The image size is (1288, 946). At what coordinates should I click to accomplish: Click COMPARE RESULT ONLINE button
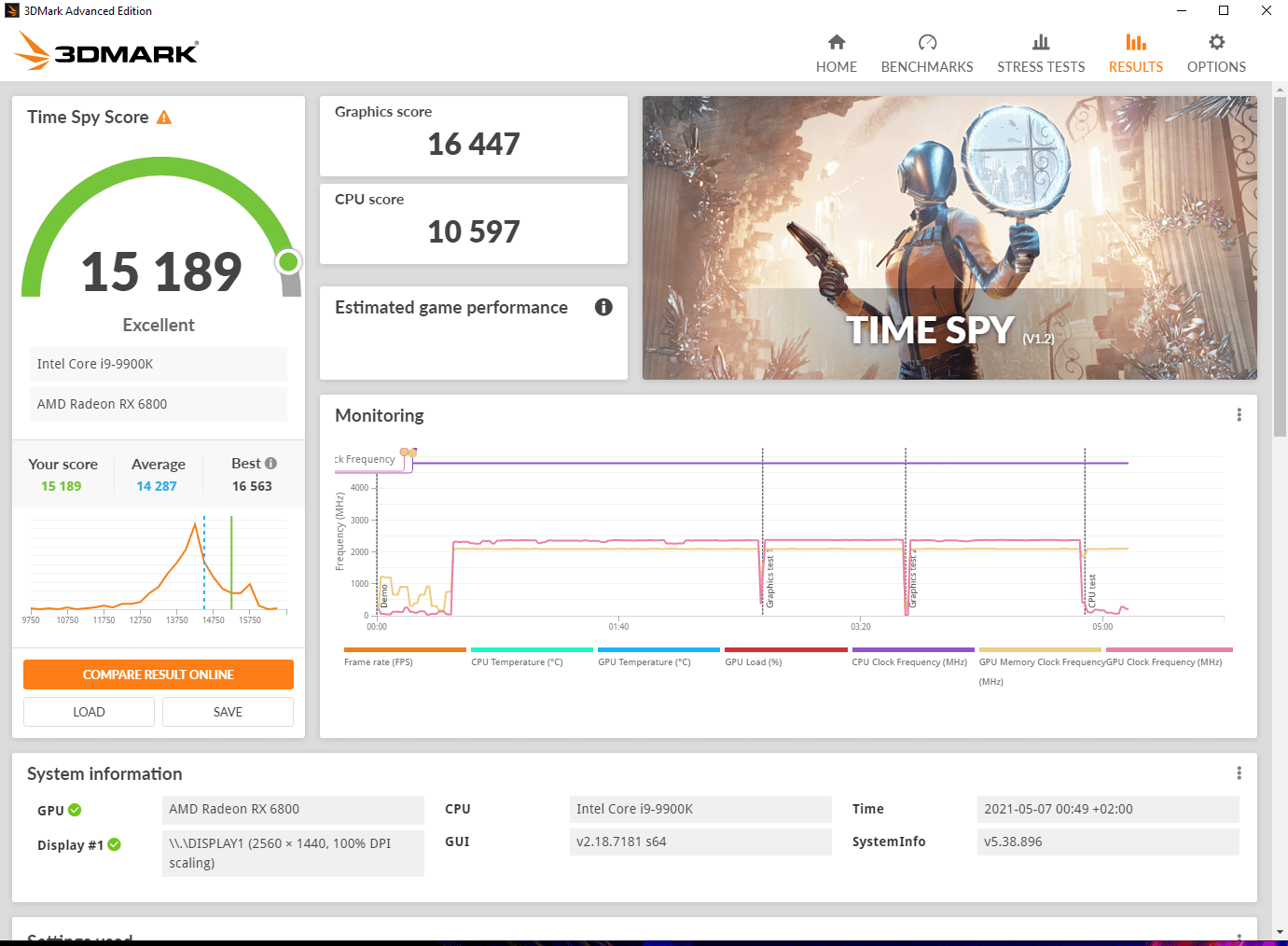[159, 675]
